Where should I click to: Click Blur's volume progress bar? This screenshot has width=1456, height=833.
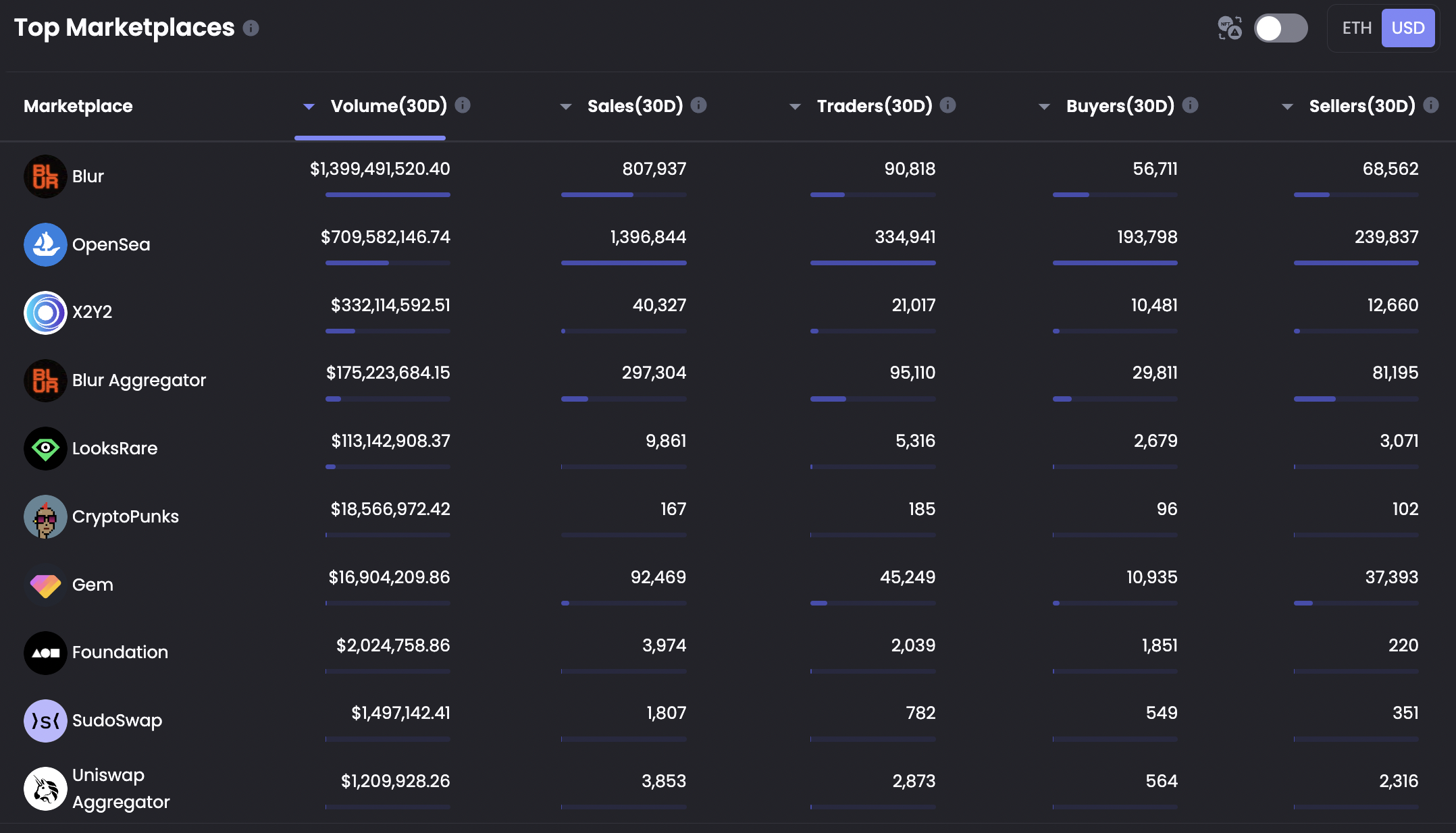point(388,194)
